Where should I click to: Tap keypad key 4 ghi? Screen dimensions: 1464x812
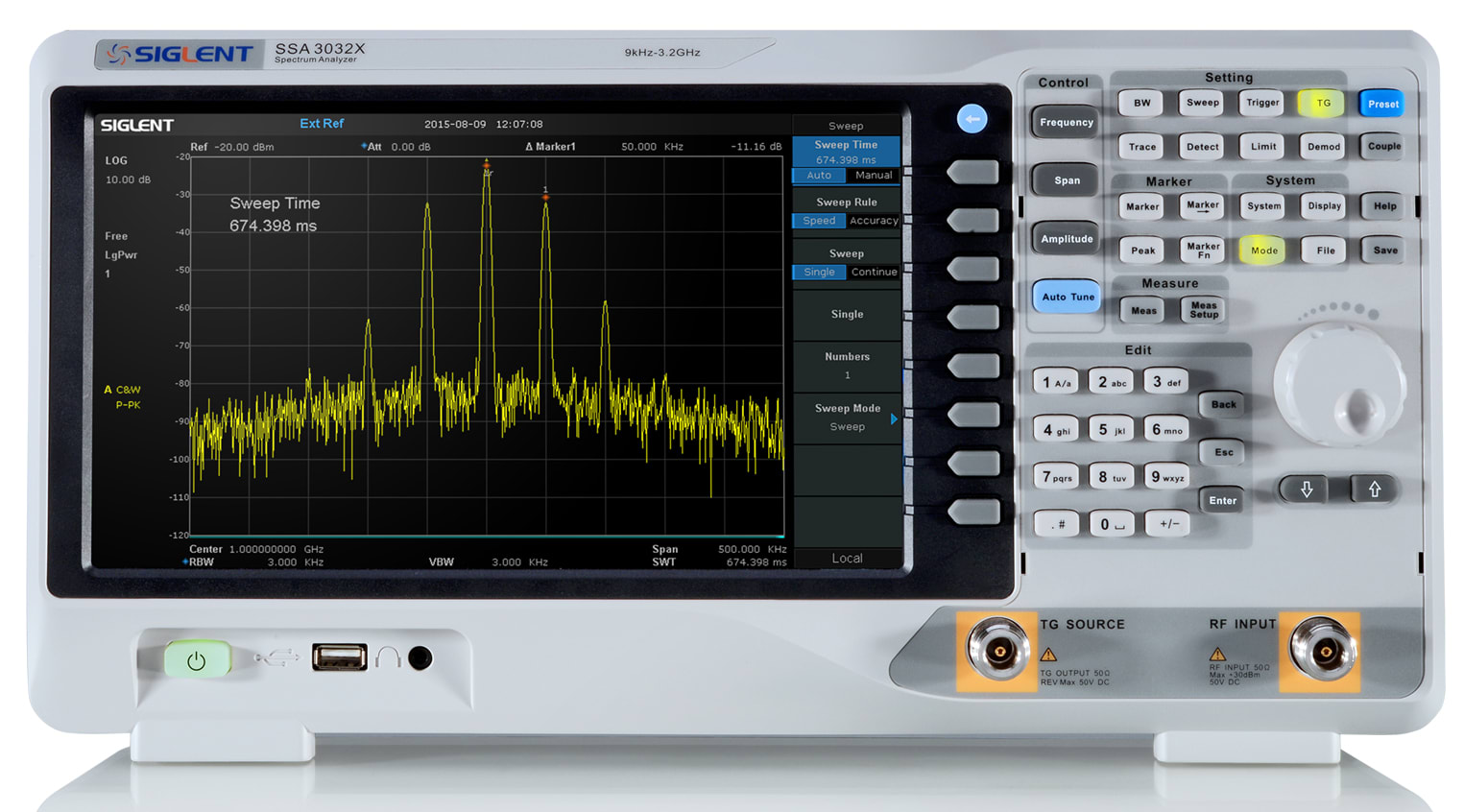[1056, 430]
